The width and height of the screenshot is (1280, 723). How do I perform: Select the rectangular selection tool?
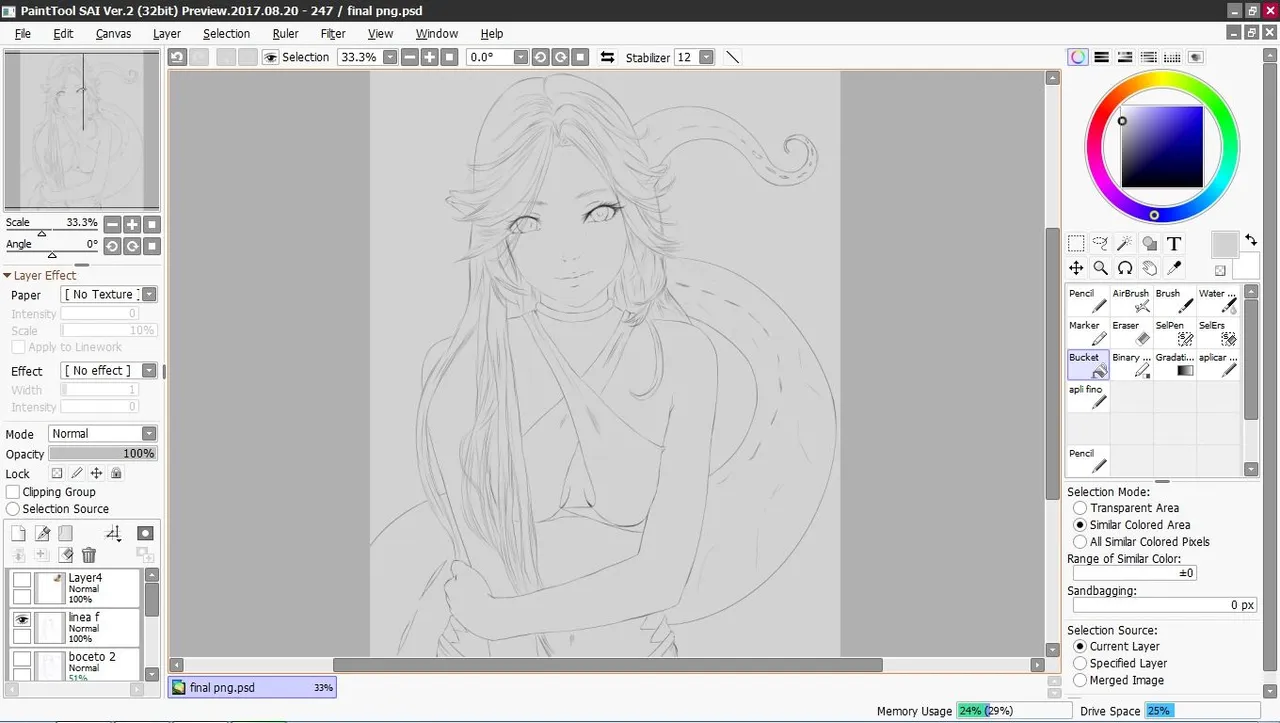click(1076, 243)
